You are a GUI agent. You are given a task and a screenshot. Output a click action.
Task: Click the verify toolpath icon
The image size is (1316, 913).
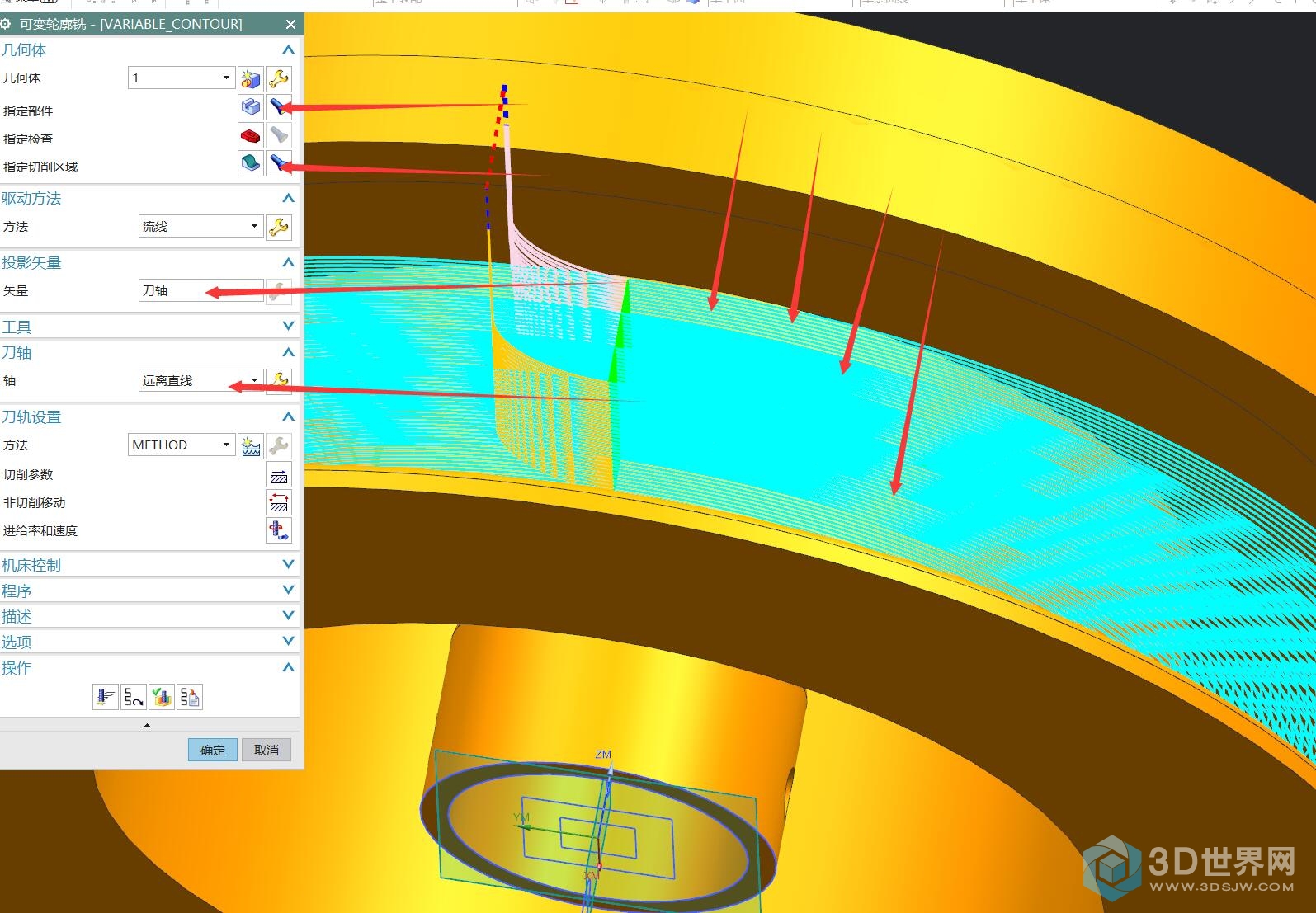[162, 698]
